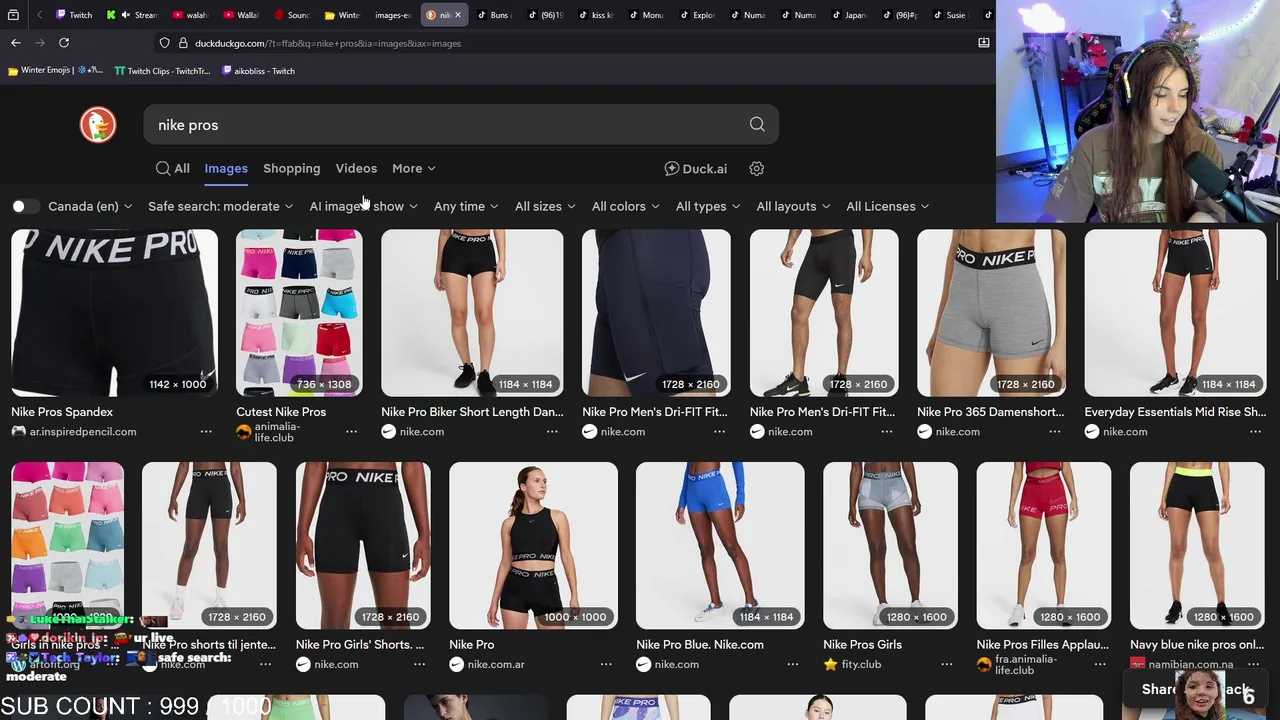Open the All layouts filter
The width and height of the screenshot is (1280, 720).
tap(793, 206)
